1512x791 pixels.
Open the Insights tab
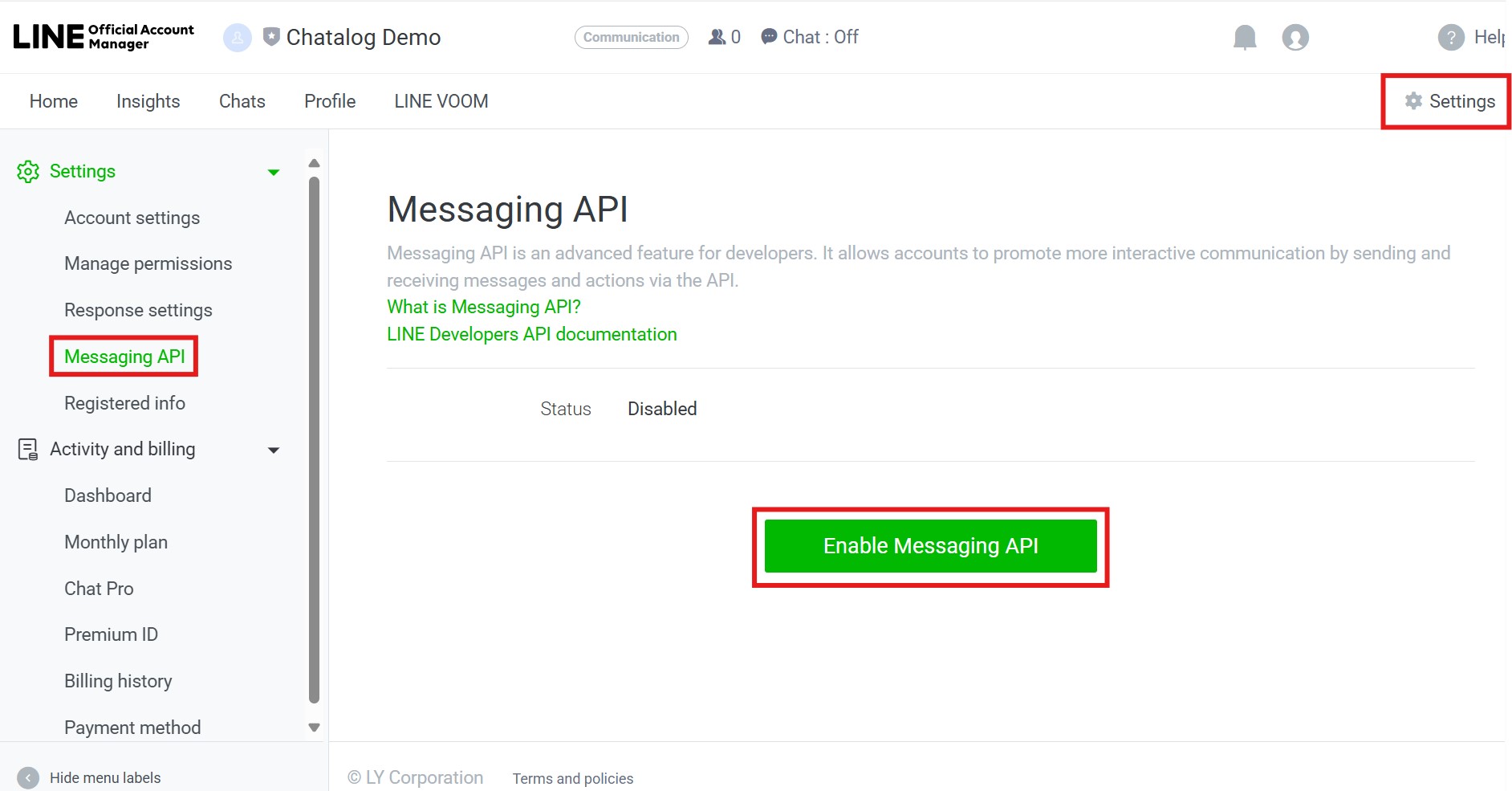point(148,101)
